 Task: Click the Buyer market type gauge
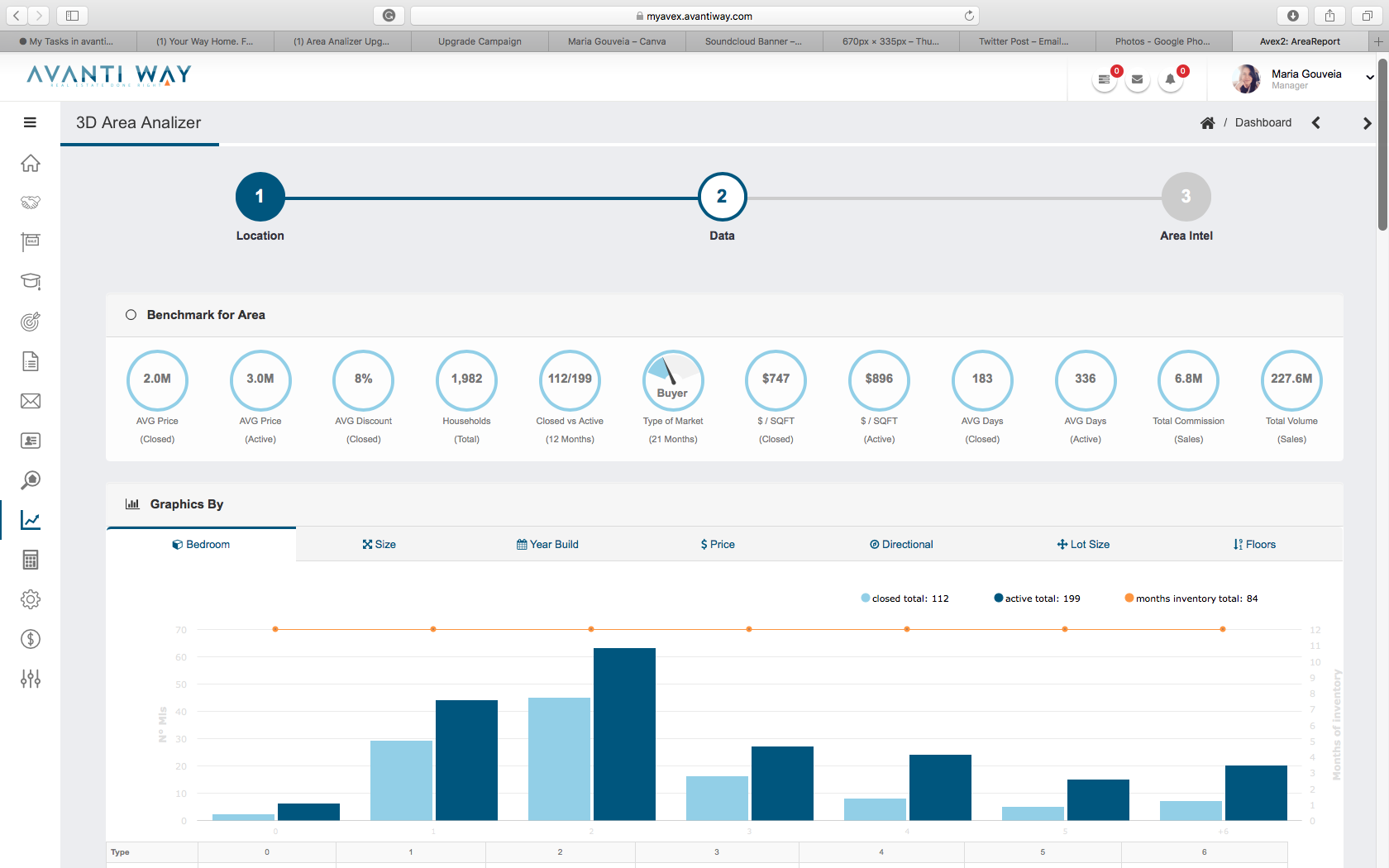click(673, 380)
